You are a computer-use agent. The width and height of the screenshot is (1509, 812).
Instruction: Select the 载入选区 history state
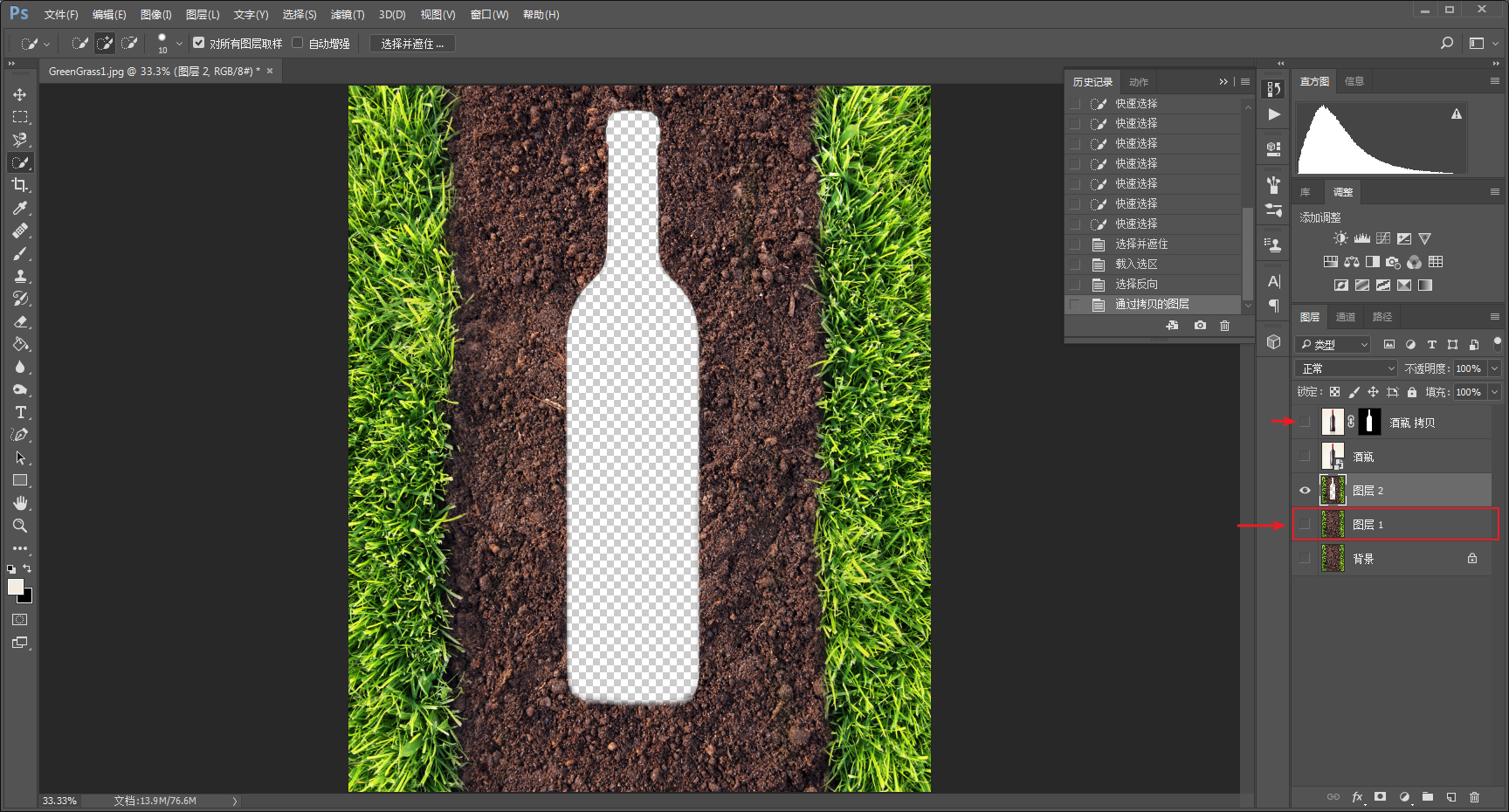[1153, 264]
